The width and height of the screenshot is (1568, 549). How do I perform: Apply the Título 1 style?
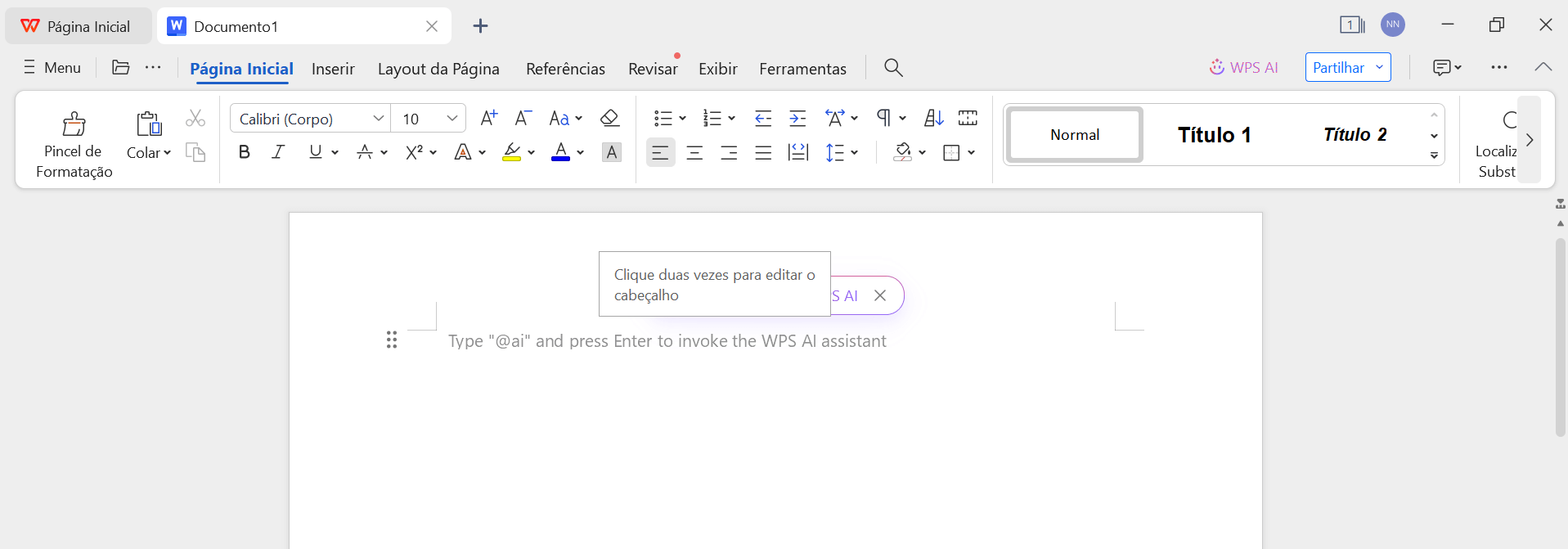tap(1214, 135)
